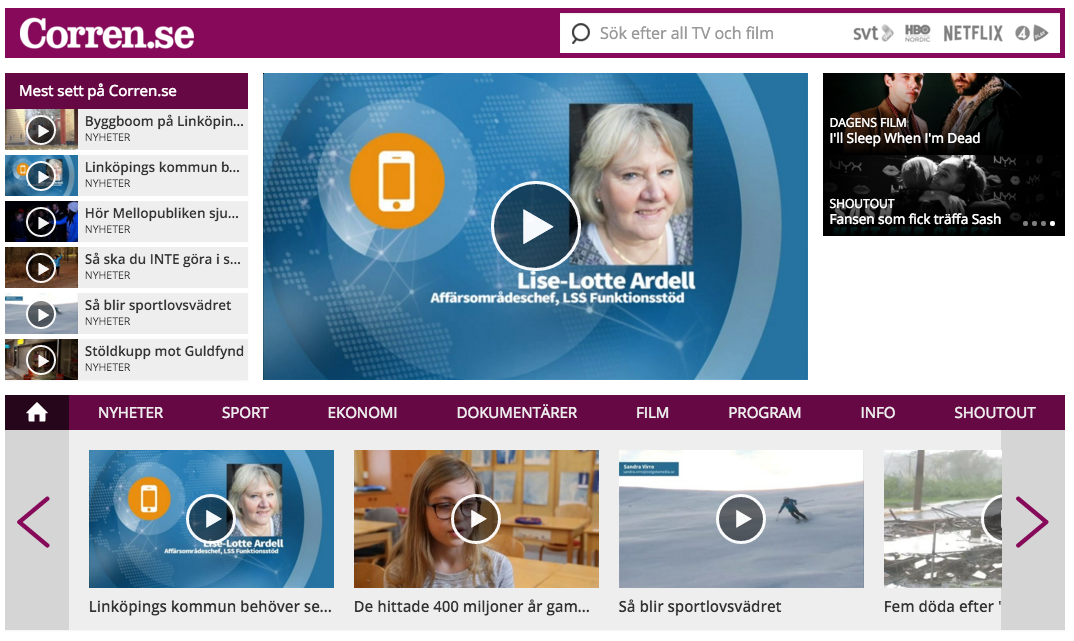Play carousel video De hittade 400 miljoner
Screen dimensions: 1074x641
[476, 519]
